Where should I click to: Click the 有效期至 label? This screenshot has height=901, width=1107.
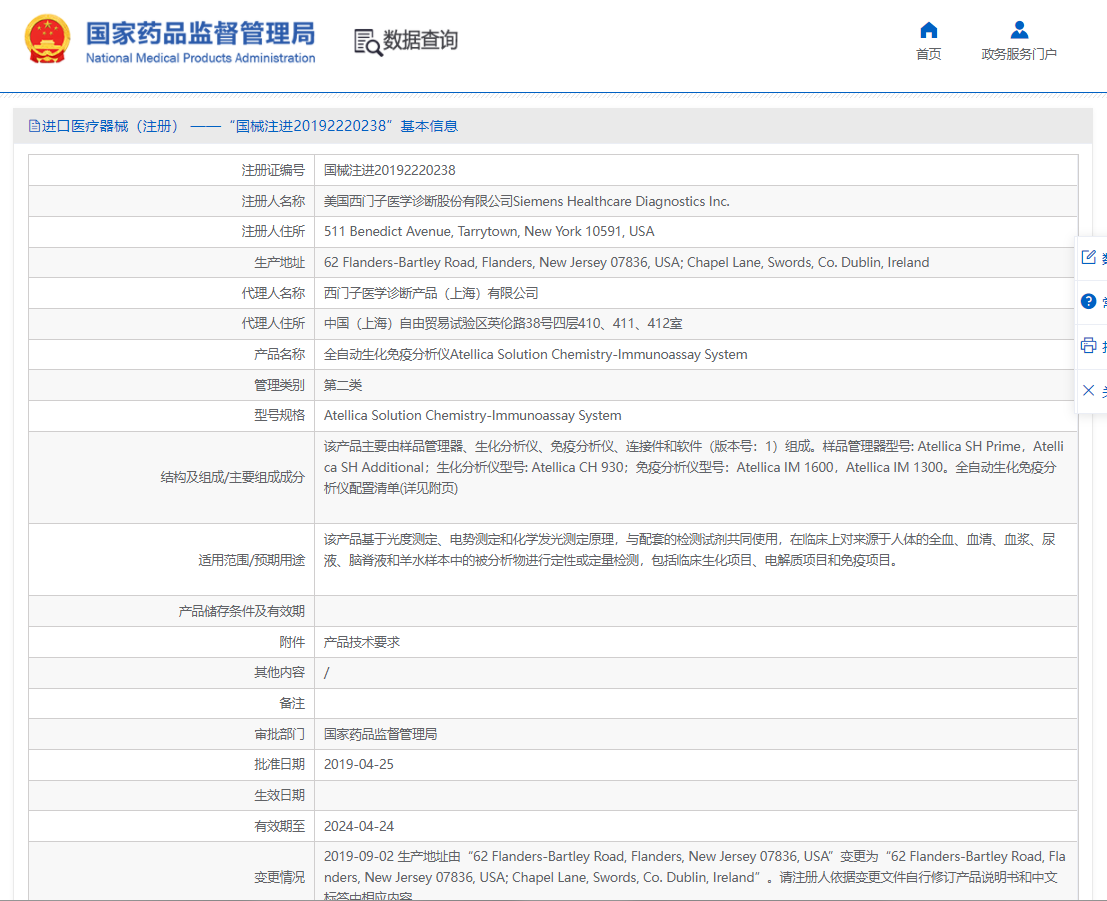point(280,826)
